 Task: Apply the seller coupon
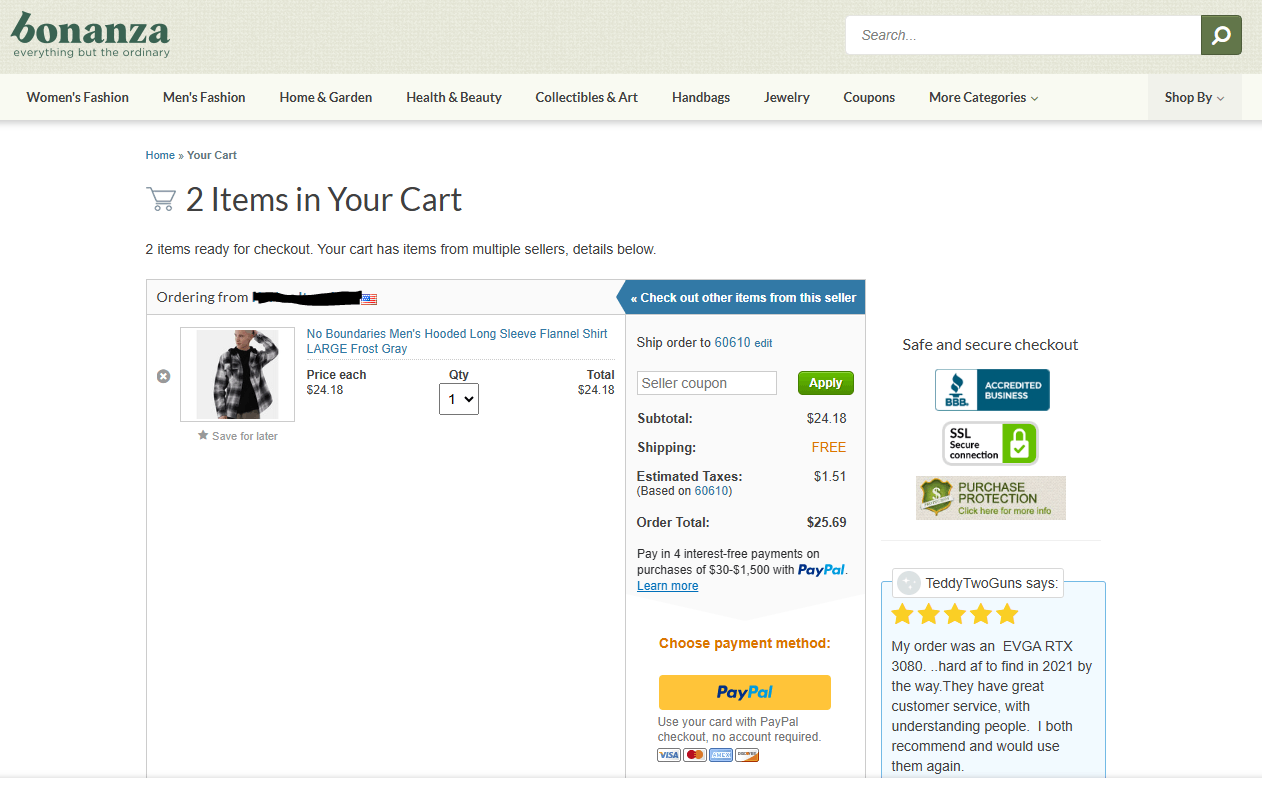[825, 383]
